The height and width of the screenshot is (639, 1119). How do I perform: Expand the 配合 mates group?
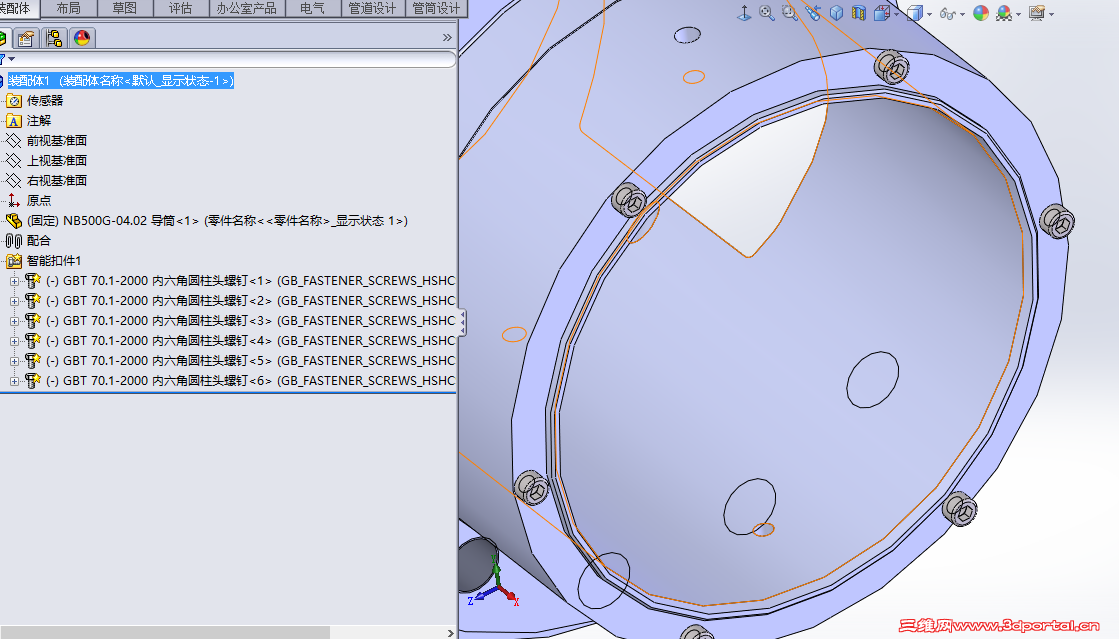40,240
